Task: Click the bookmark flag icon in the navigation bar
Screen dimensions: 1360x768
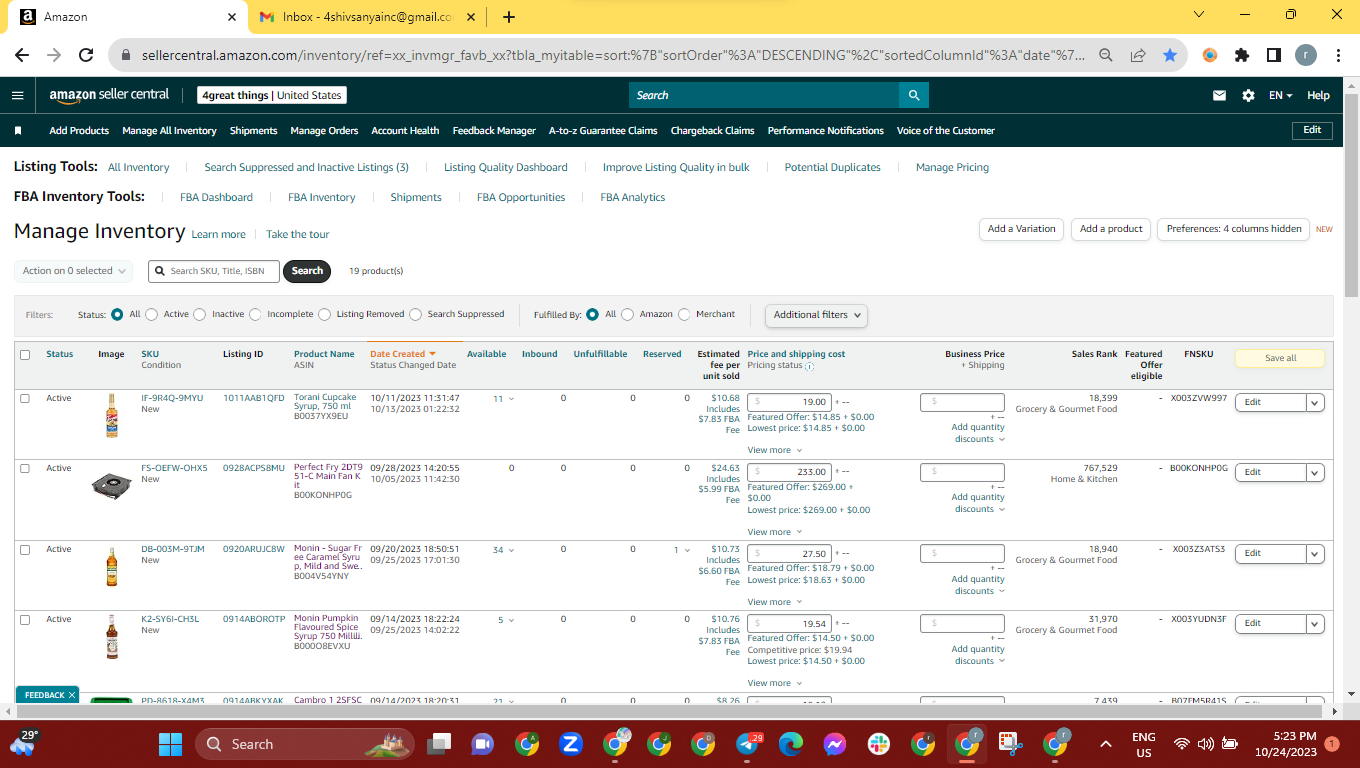Action: (x=18, y=130)
